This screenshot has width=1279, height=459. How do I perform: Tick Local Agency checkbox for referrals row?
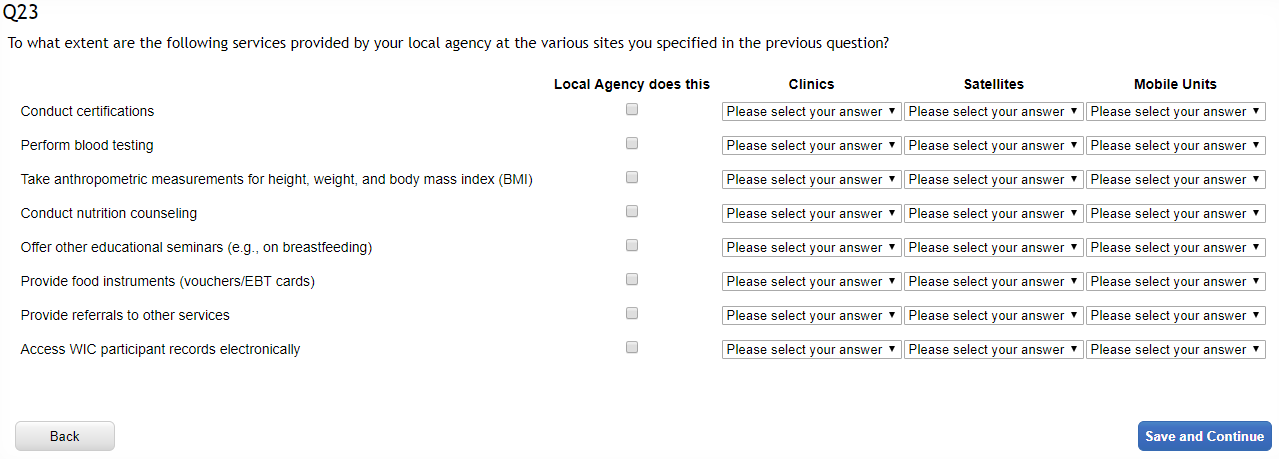pyautogui.click(x=632, y=314)
